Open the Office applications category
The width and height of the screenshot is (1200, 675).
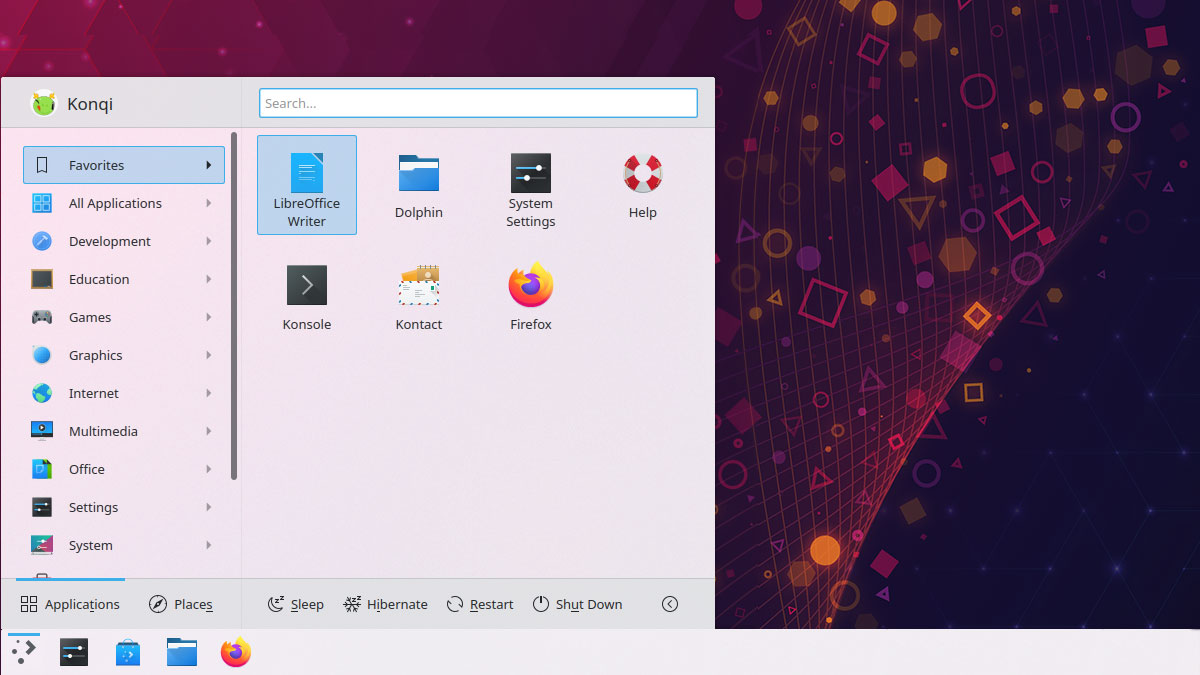coord(86,469)
